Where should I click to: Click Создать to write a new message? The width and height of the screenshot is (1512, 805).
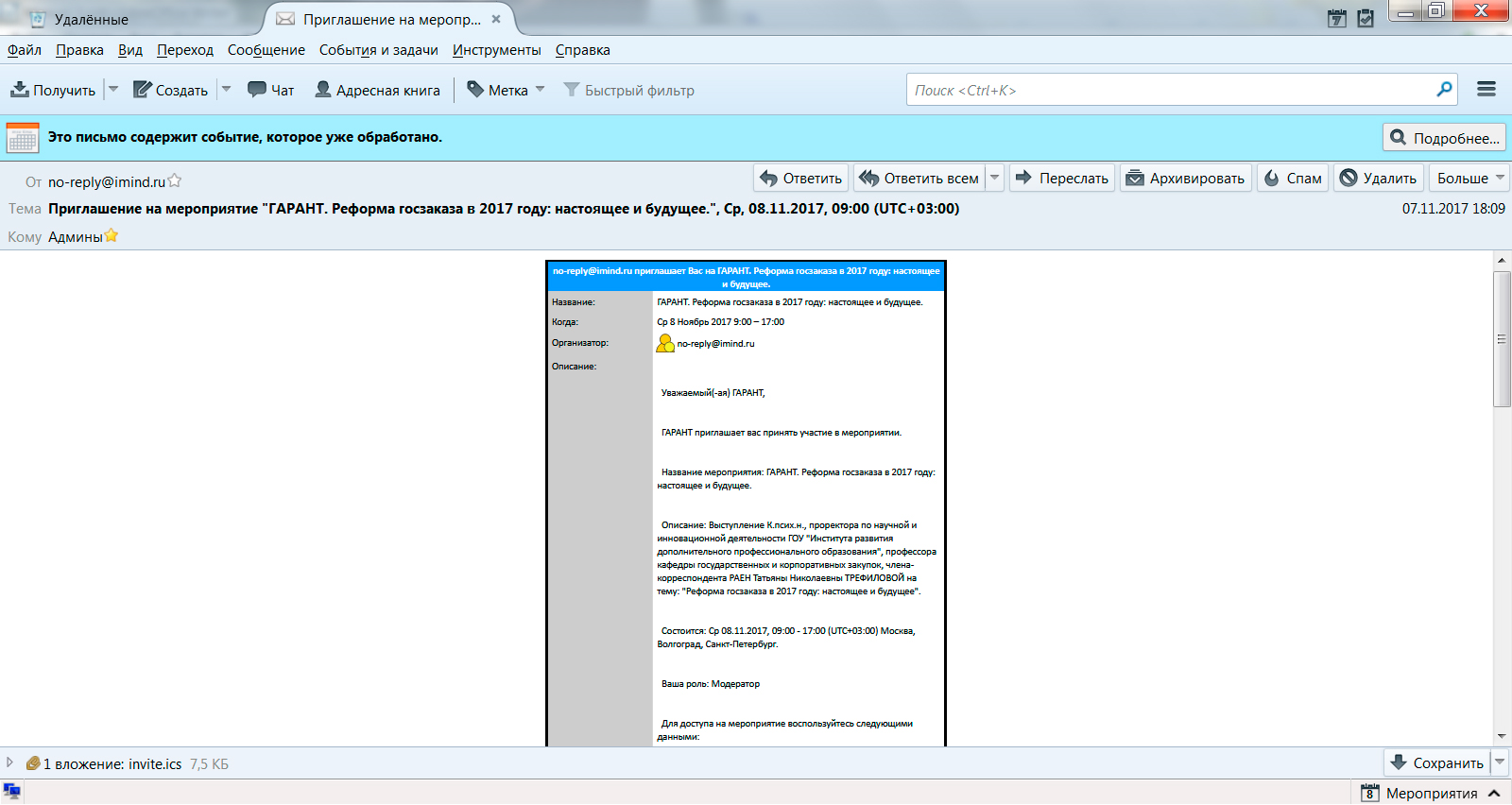pyautogui.click(x=170, y=90)
